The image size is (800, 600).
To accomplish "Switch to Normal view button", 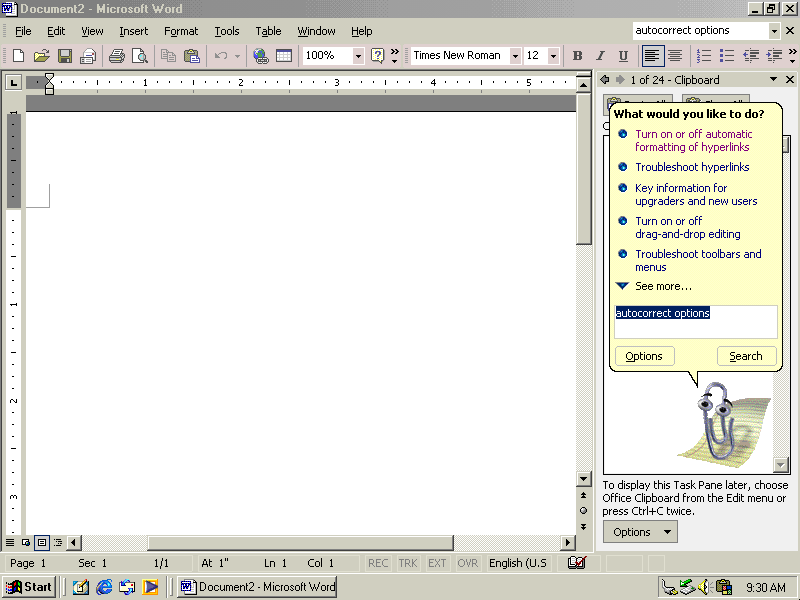I will [10, 542].
